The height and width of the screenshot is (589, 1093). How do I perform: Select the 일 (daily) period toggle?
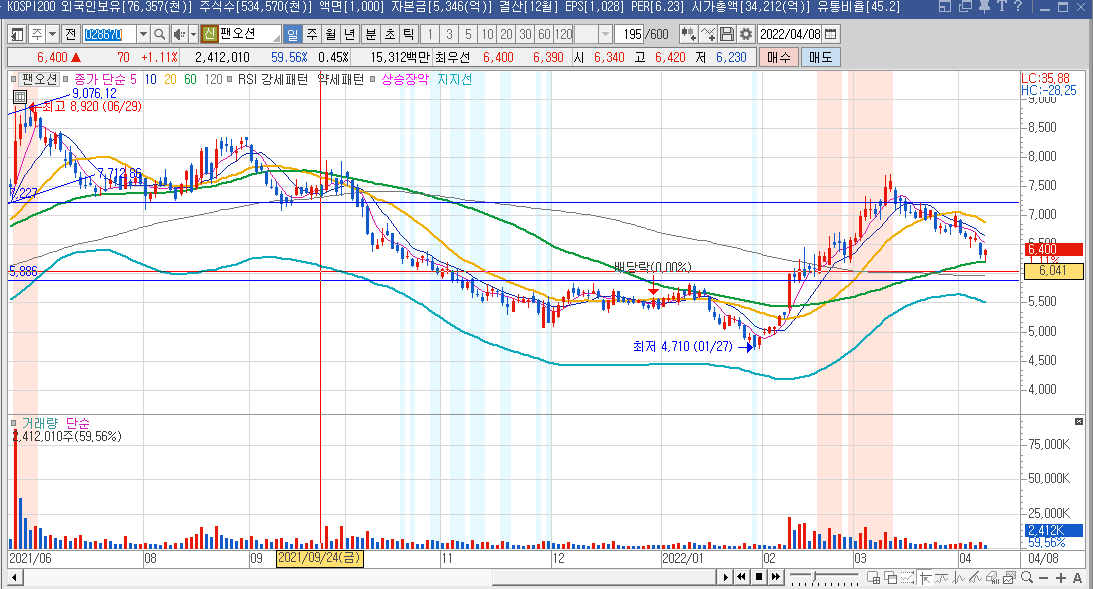click(x=292, y=34)
